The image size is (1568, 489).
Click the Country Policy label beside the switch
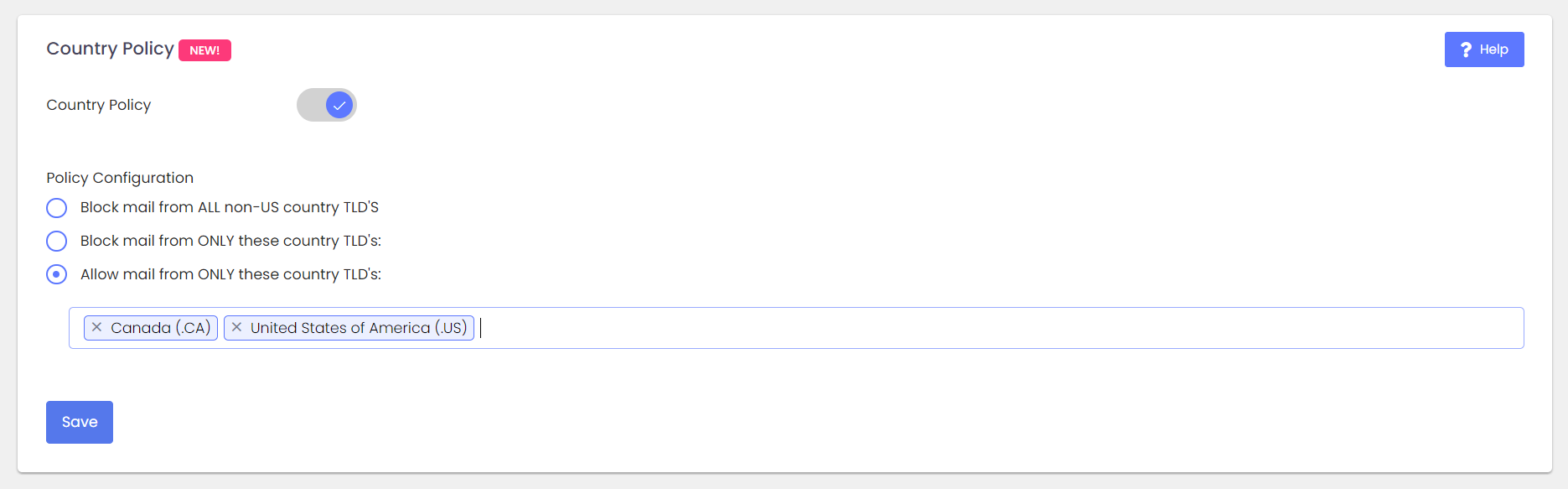pyautogui.click(x=99, y=105)
